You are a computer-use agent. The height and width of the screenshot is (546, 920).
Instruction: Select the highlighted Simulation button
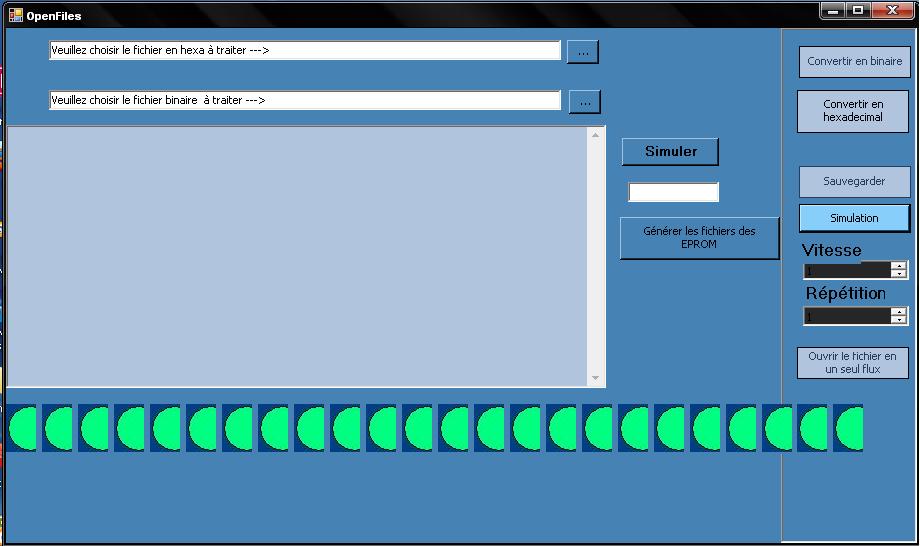(x=854, y=218)
